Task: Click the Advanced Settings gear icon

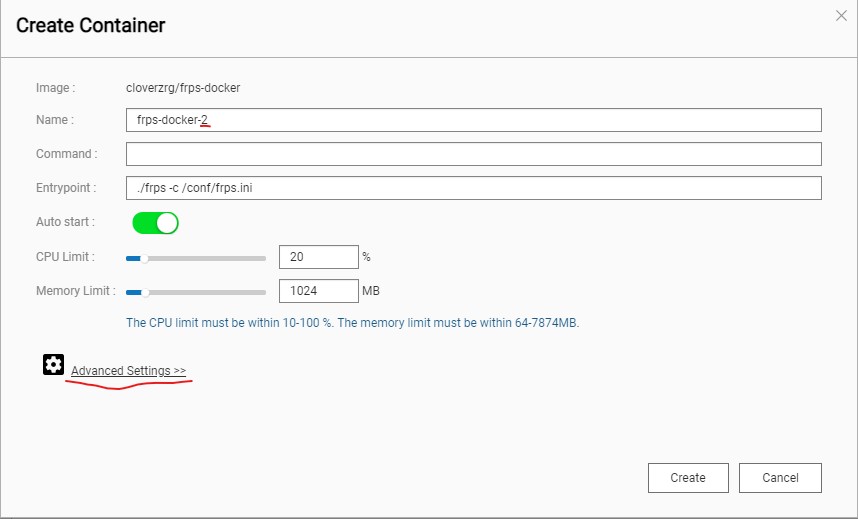Action: coord(53,365)
